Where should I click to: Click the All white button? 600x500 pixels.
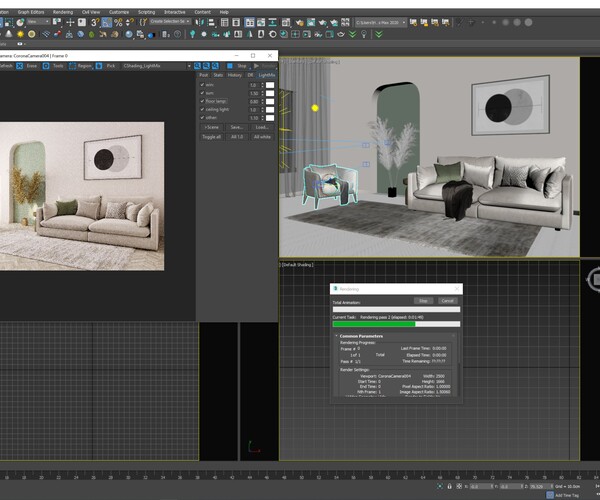point(262,137)
